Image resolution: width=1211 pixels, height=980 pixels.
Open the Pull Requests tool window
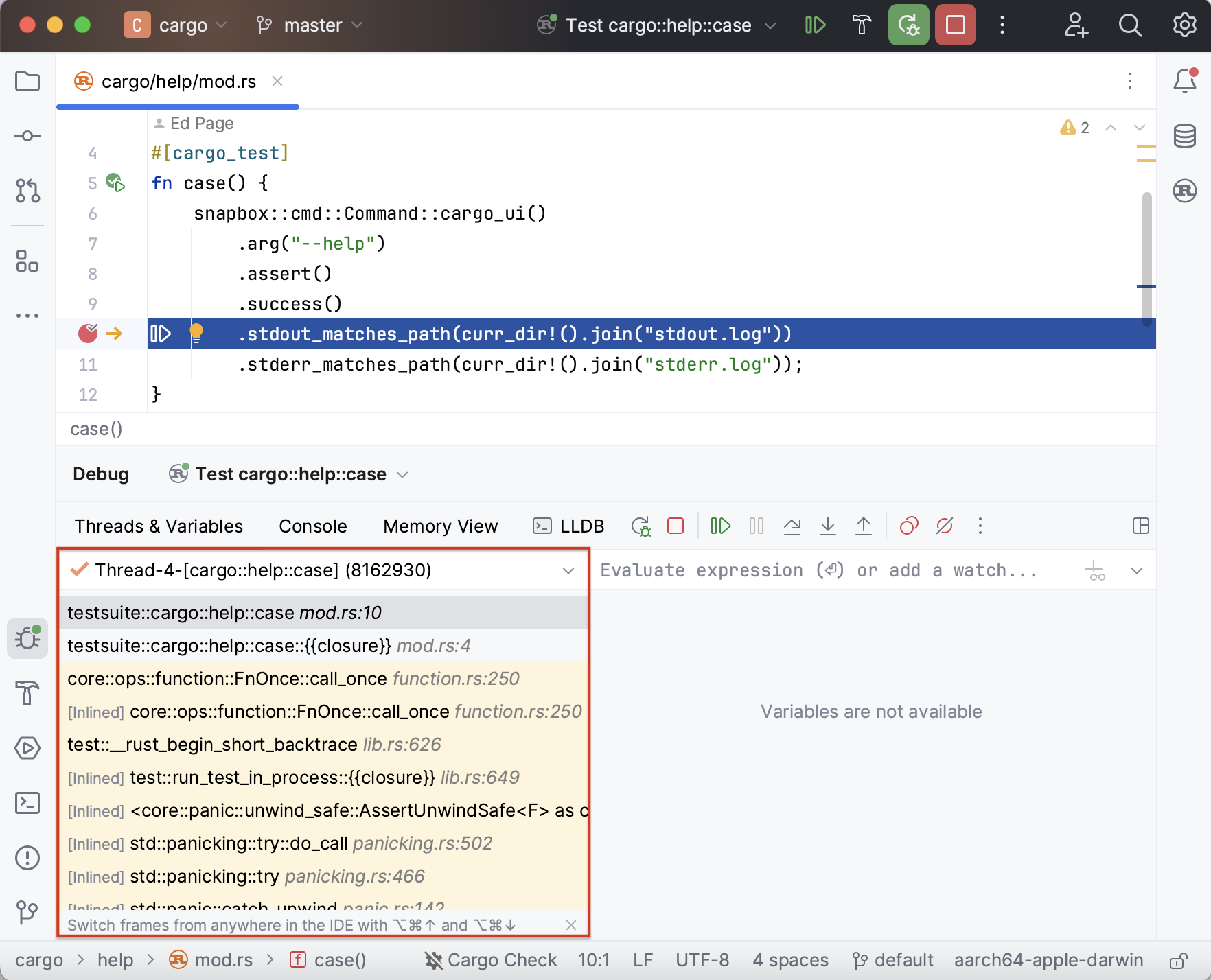point(27,191)
